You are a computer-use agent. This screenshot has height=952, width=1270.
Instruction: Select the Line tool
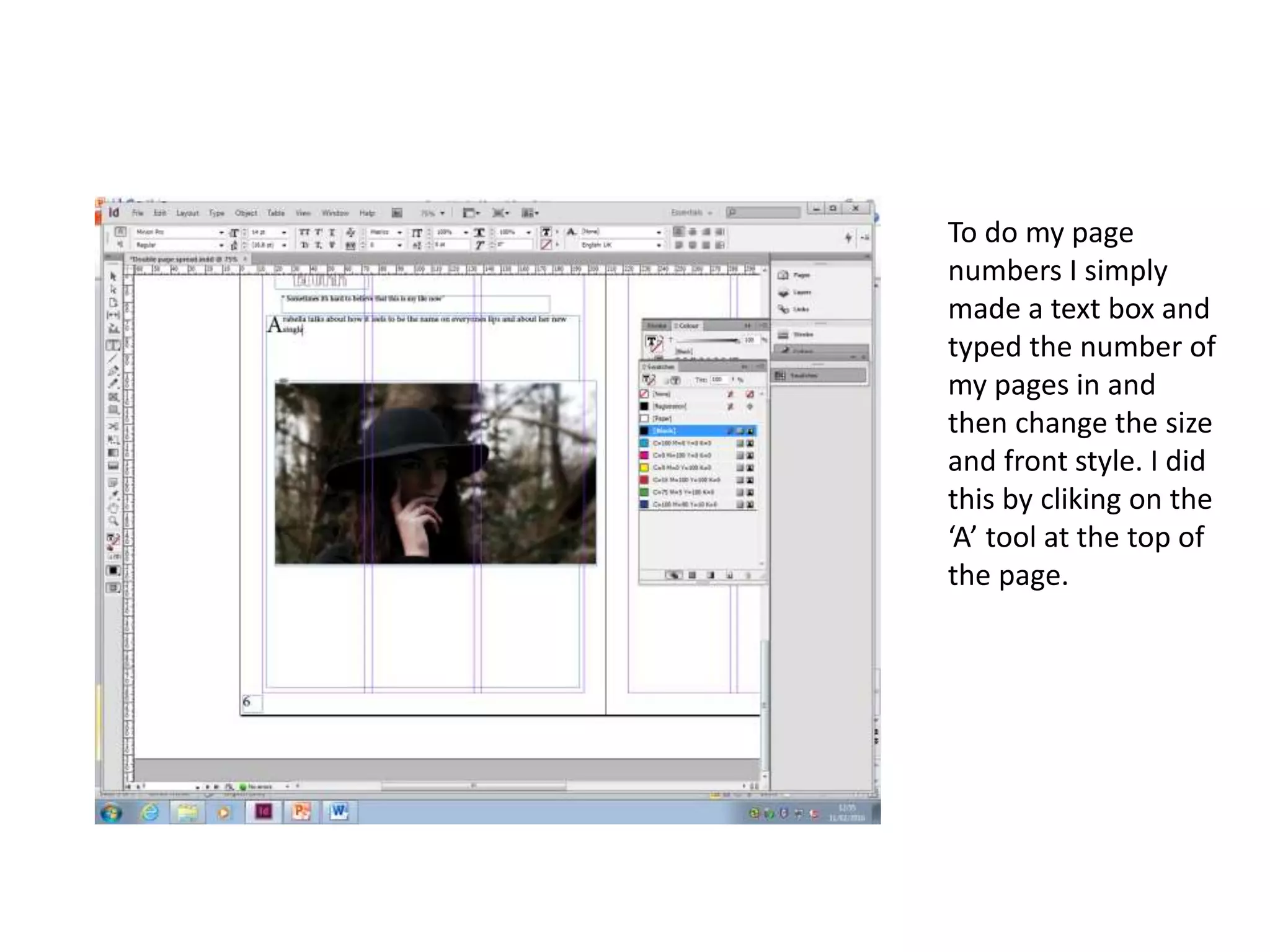tap(113, 358)
